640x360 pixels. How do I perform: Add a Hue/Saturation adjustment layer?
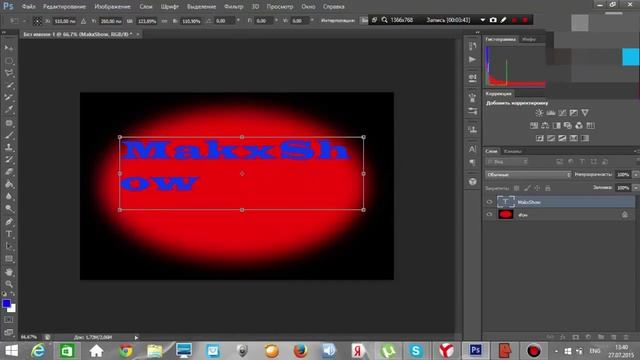(x=534, y=126)
